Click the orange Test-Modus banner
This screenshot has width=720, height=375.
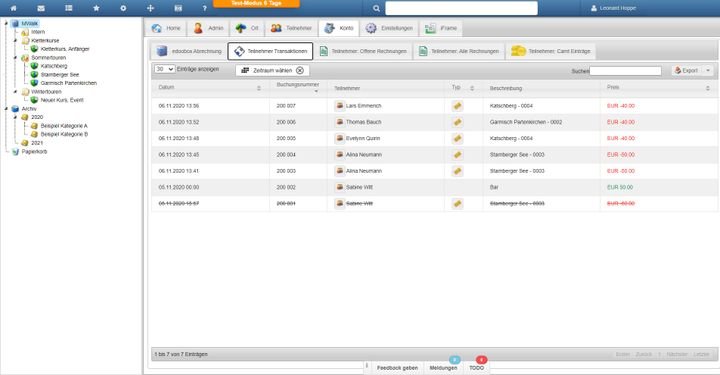coord(256,4)
